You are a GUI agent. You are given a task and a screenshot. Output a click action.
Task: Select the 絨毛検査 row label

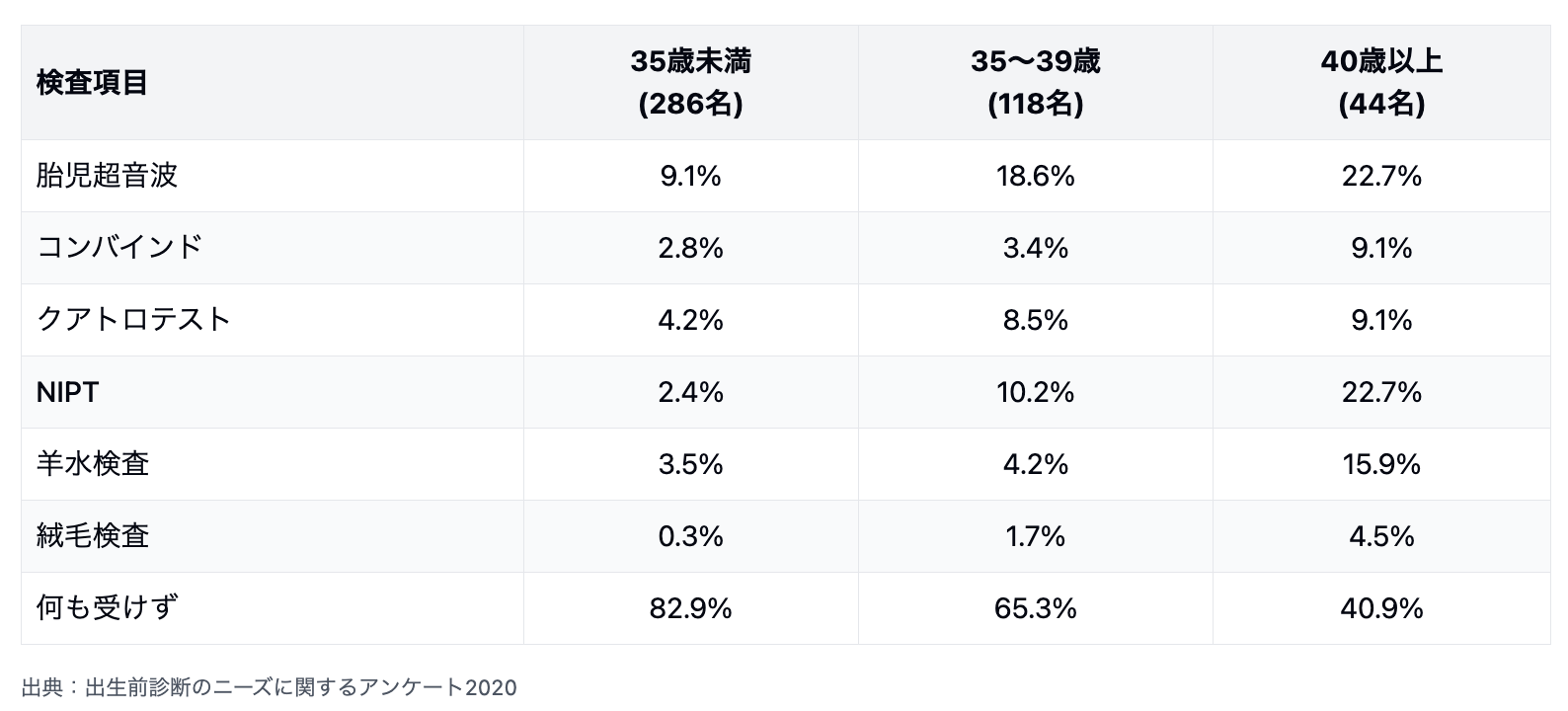(93, 536)
